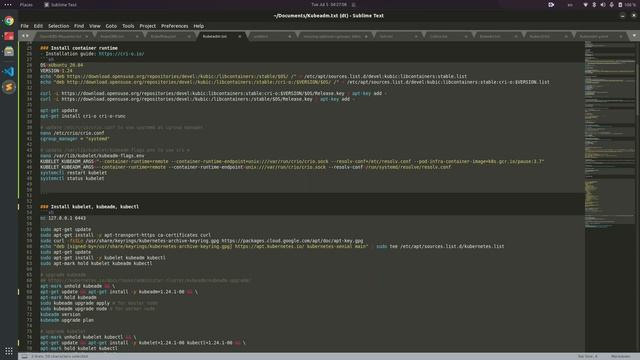Open the View menu

(x=95, y=26)
